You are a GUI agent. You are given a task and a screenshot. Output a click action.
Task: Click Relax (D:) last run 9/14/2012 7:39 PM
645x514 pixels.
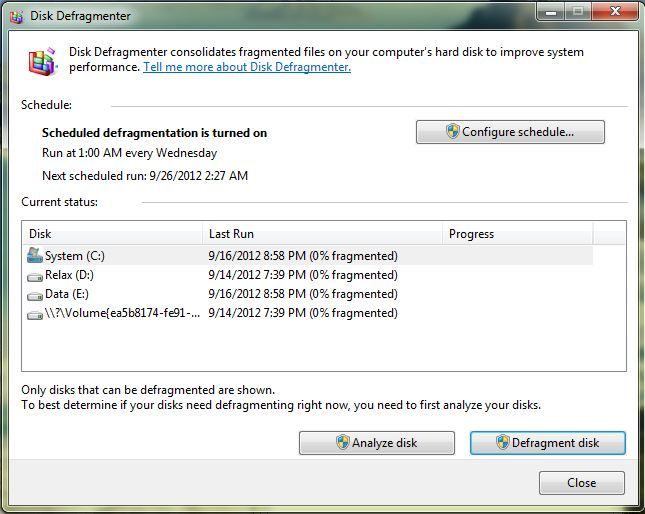tap(303, 275)
